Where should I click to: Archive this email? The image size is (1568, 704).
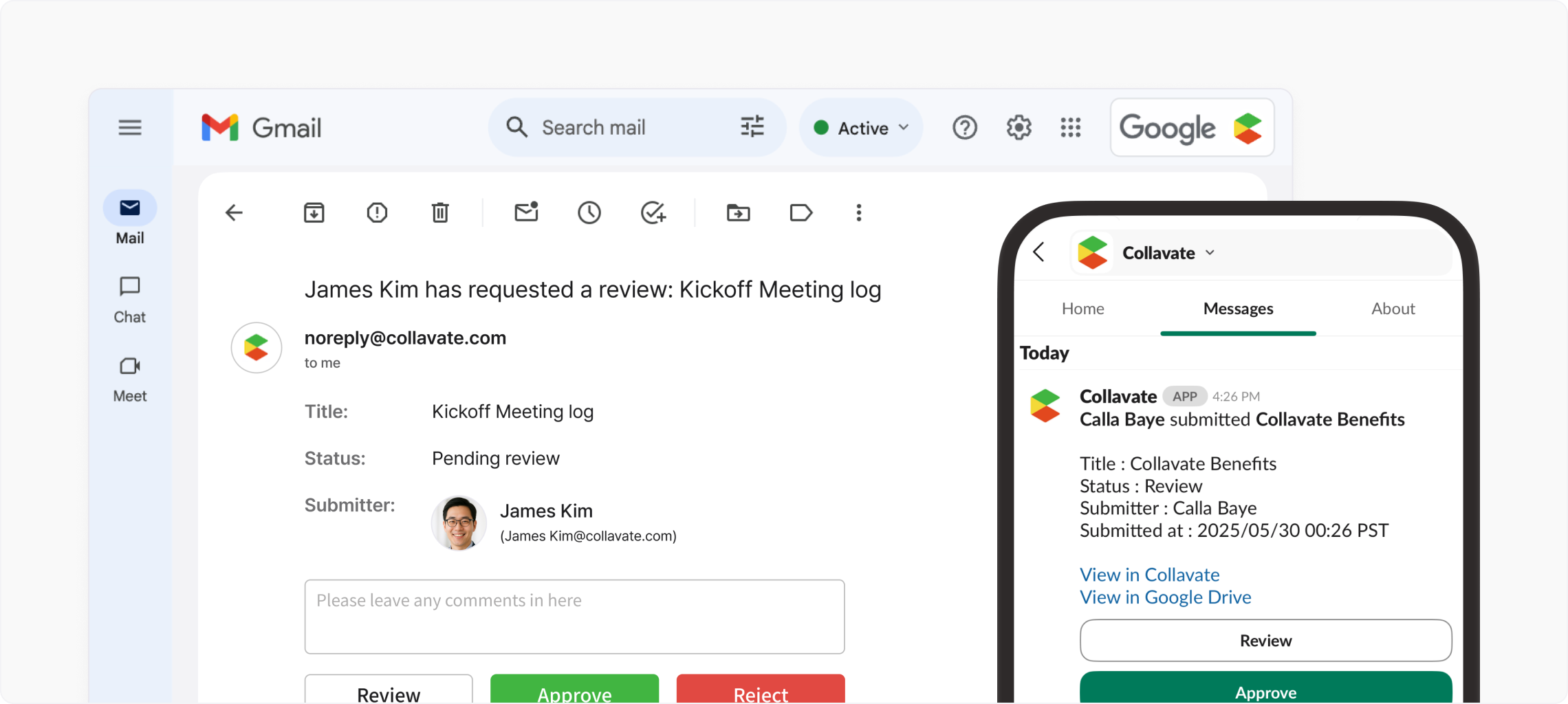(x=314, y=213)
